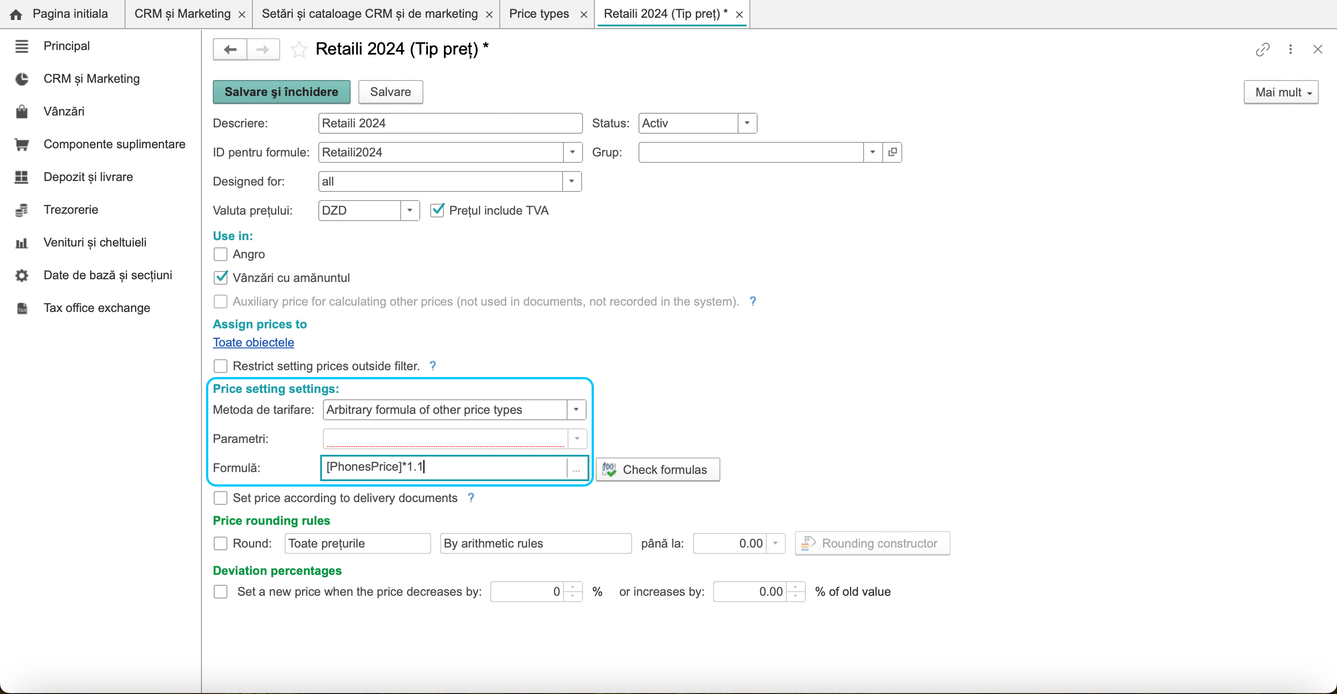Enable Set a new price when price decreases
Screen dimensions: 1337x694
point(220,592)
